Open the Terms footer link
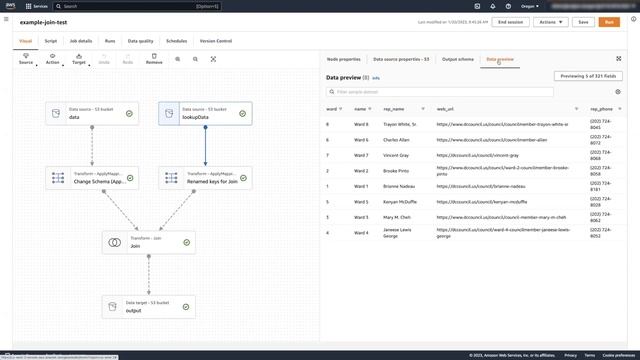The height and width of the screenshot is (360, 640). pyautogui.click(x=589, y=356)
